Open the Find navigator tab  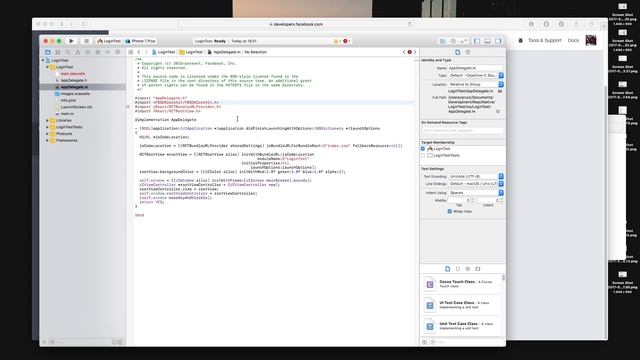coord(68,52)
